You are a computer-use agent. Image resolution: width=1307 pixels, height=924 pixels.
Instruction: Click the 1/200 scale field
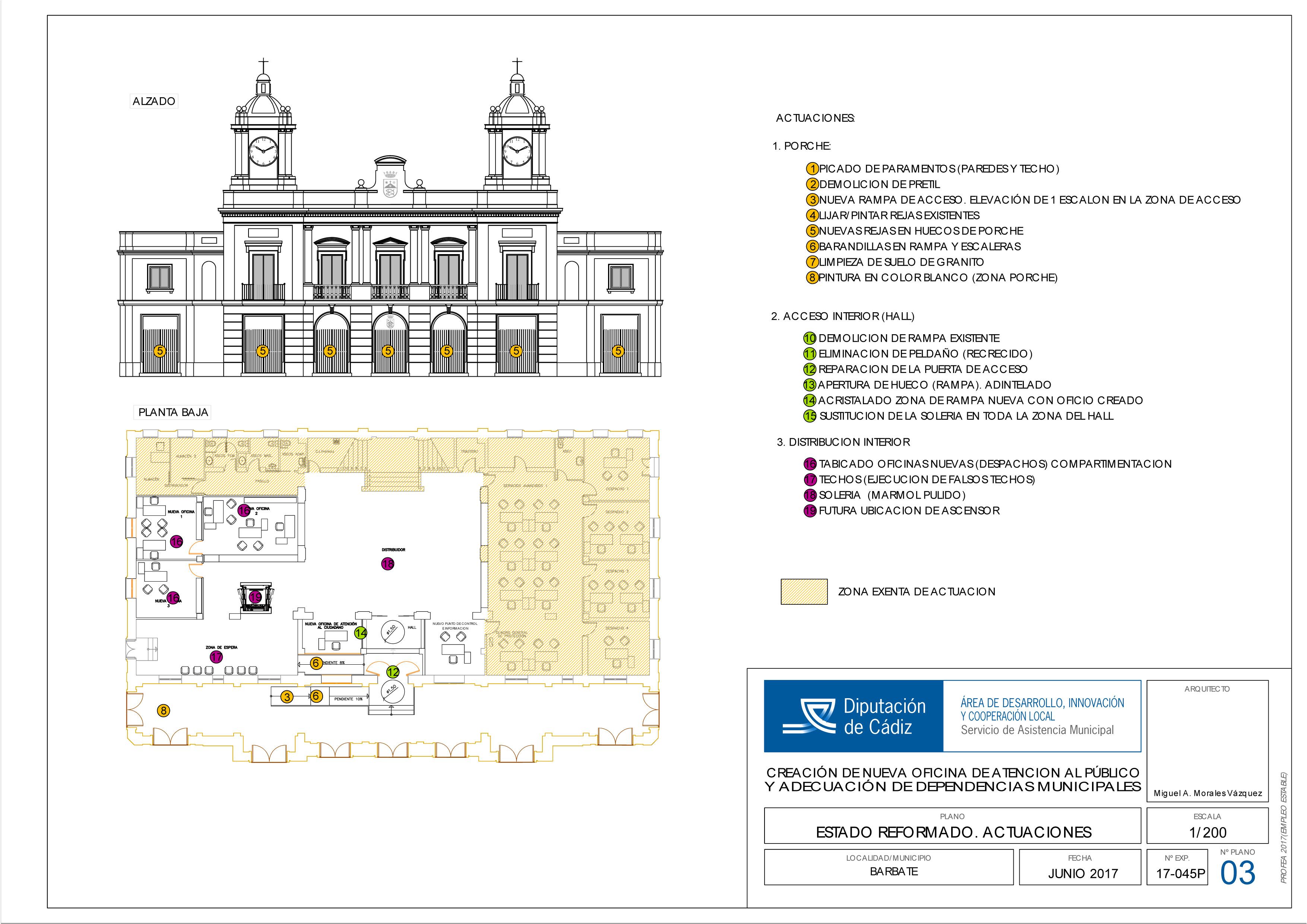pos(1208,832)
